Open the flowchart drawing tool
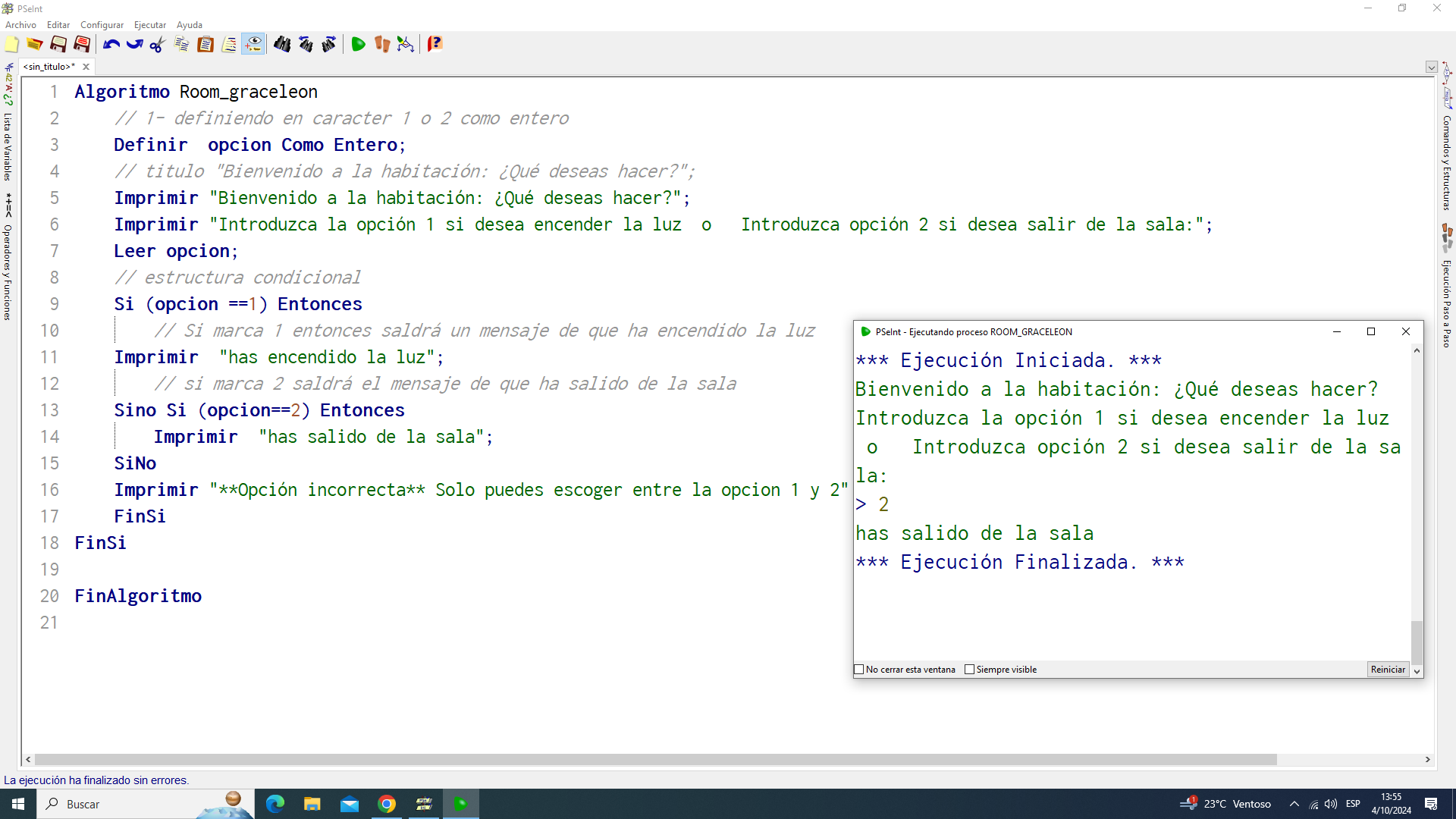The width and height of the screenshot is (1456, 819). 406,45
